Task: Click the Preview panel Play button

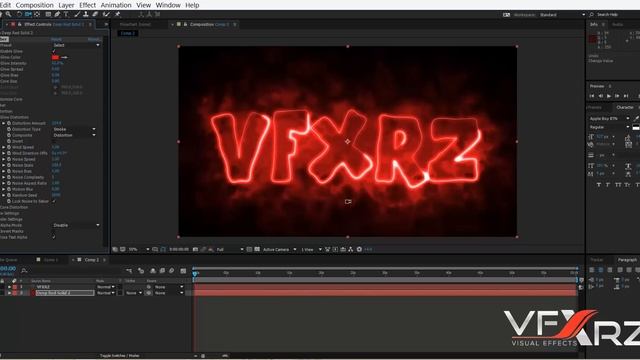Action: [x=609, y=96]
